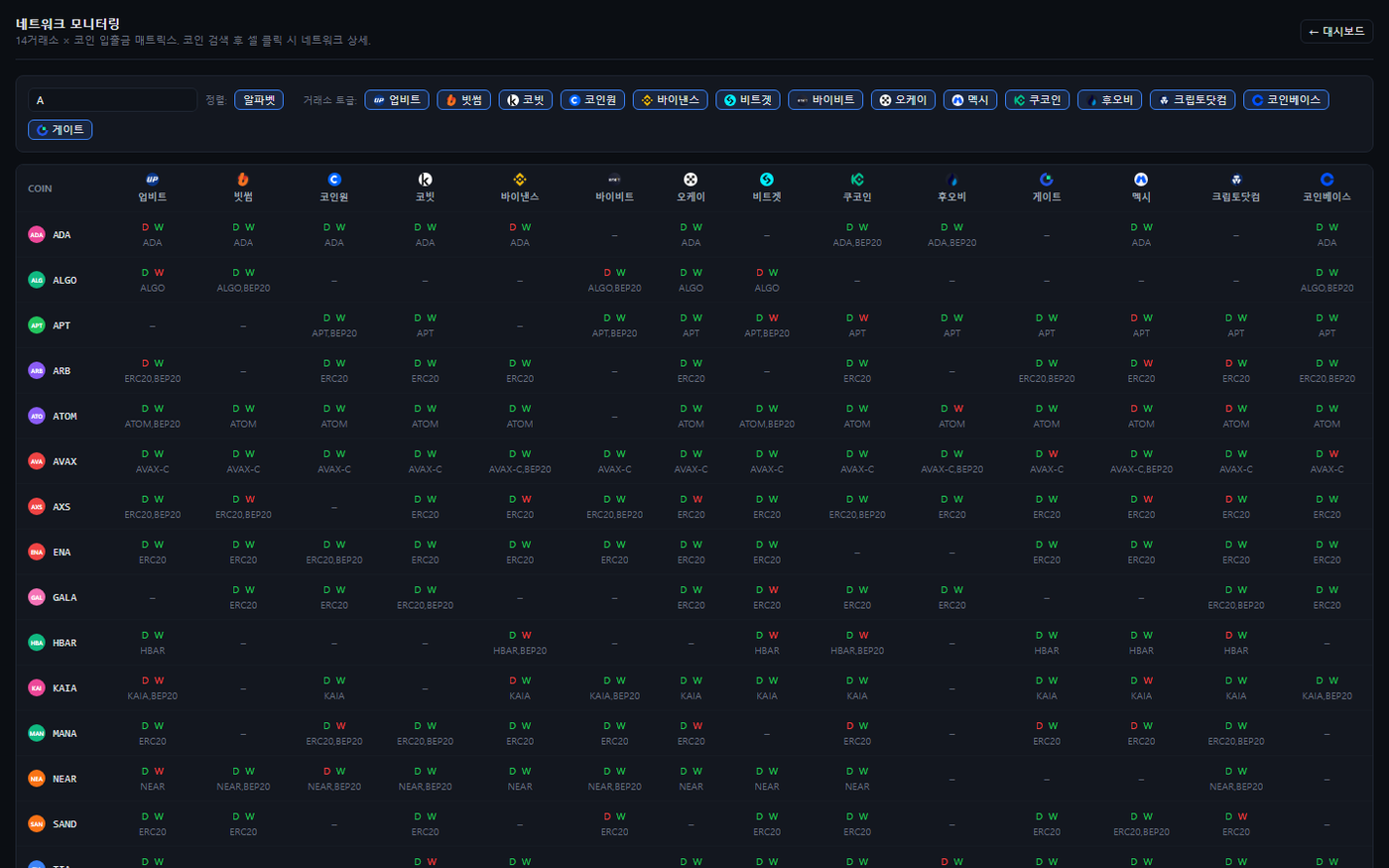This screenshot has height=868, width=1389.
Task: Toggle the 크립토닷컴 exchange filter chip
Action: point(1193,100)
